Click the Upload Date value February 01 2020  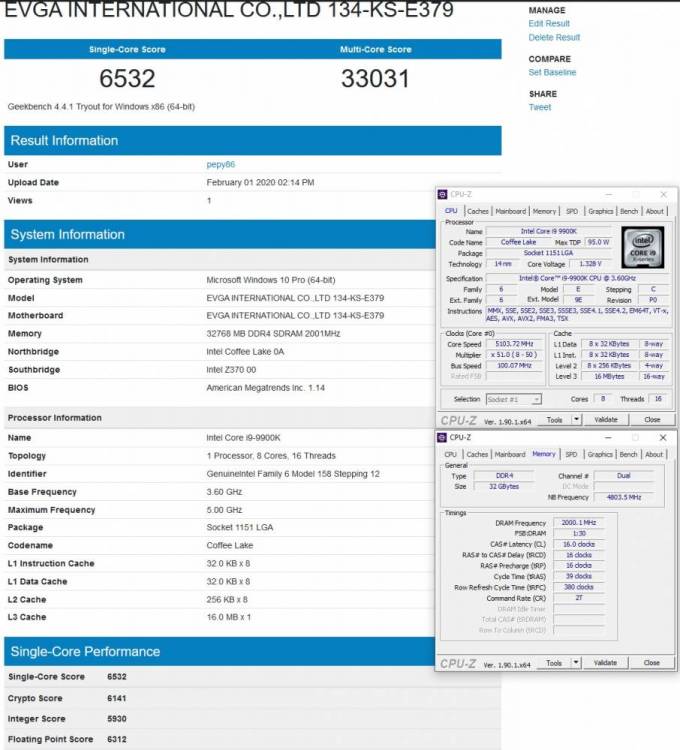pyautogui.click(x=260, y=182)
